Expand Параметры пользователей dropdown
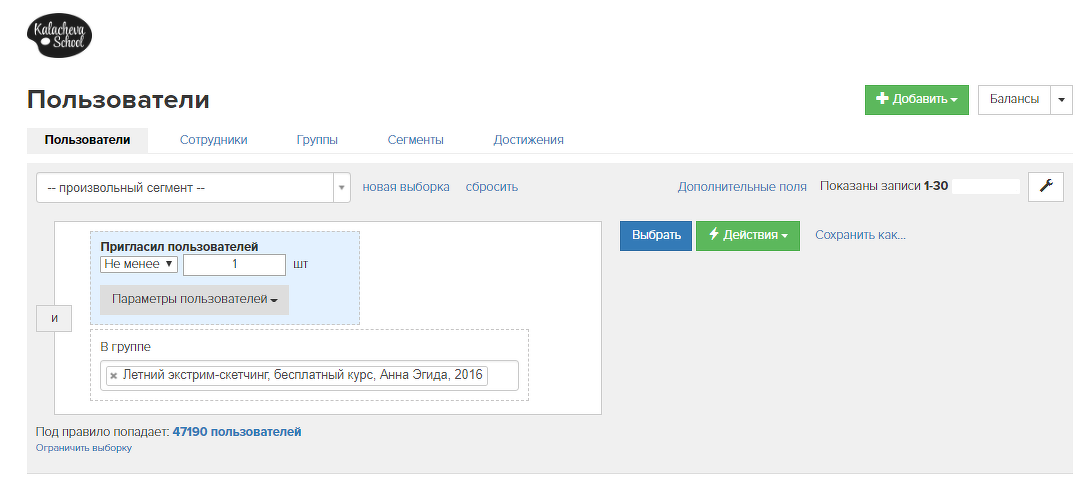 (194, 300)
